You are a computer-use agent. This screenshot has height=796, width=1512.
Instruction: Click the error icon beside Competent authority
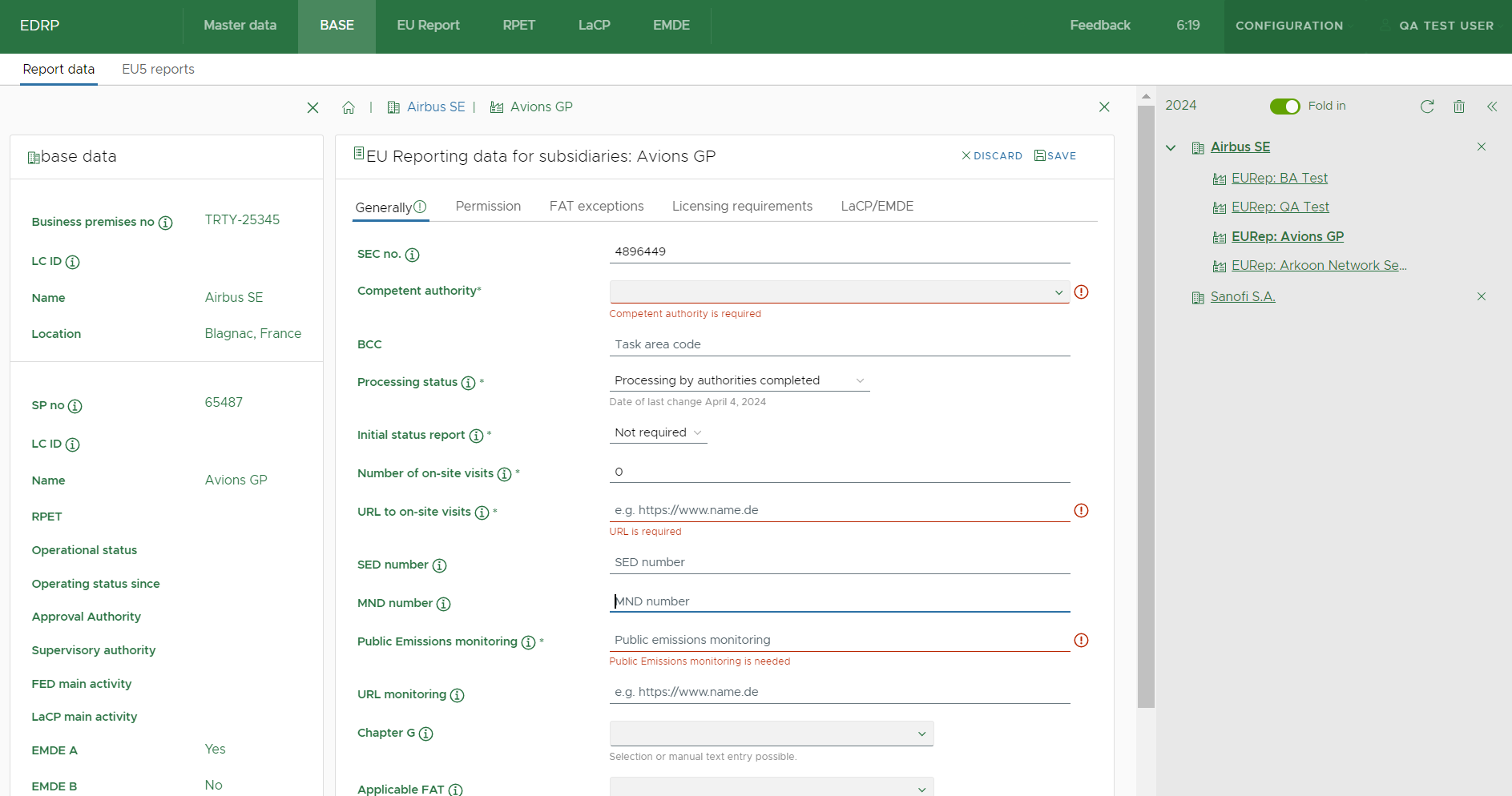[1081, 292]
